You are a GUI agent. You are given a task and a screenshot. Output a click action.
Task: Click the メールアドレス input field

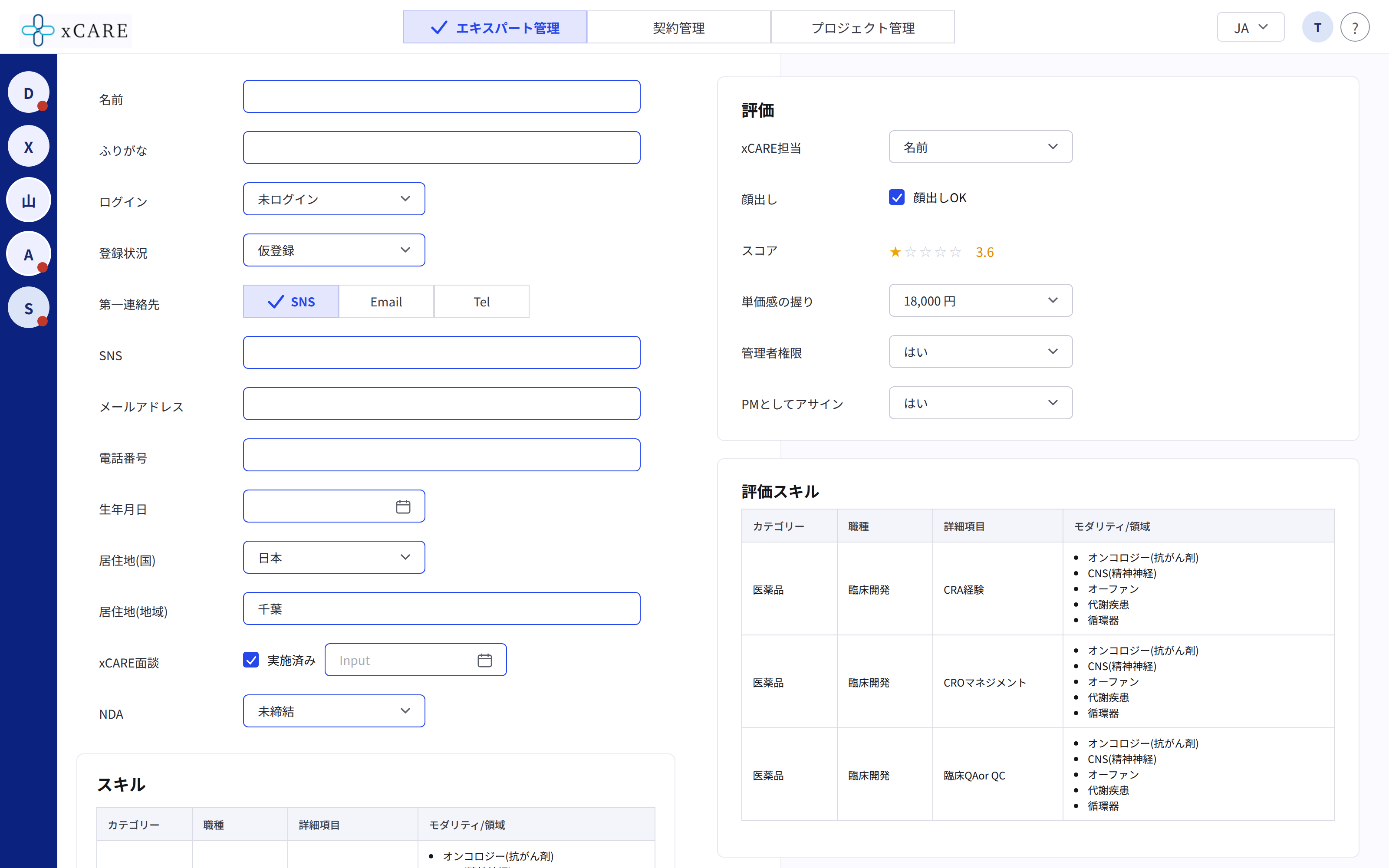click(x=441, y=404)
